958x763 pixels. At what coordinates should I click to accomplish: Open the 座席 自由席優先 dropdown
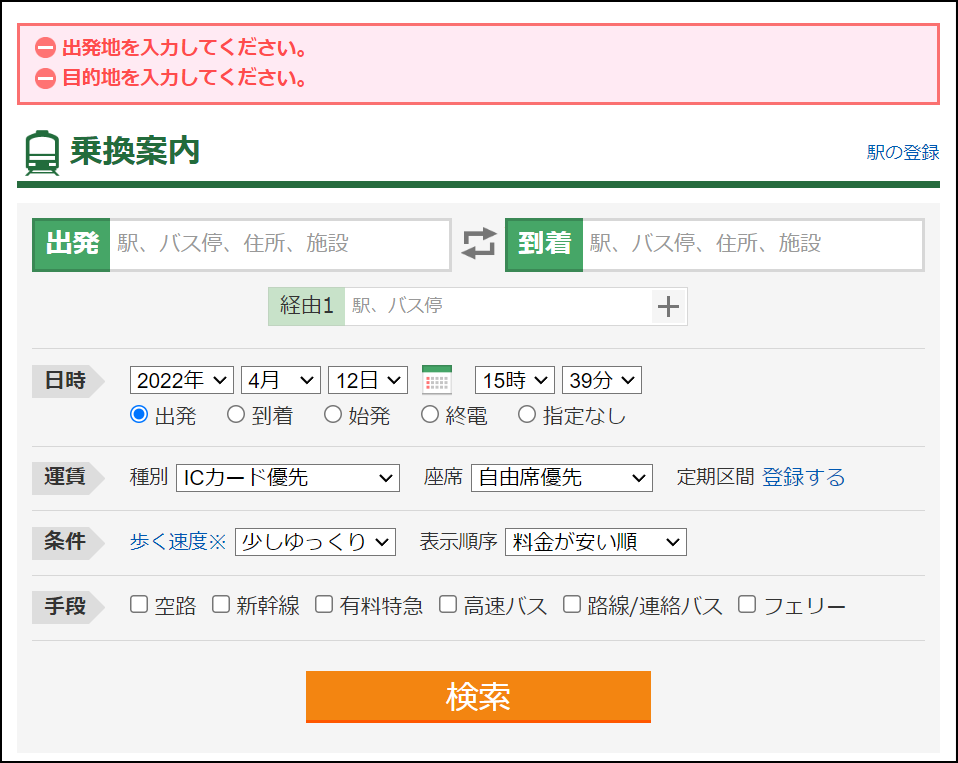(561, 478)
